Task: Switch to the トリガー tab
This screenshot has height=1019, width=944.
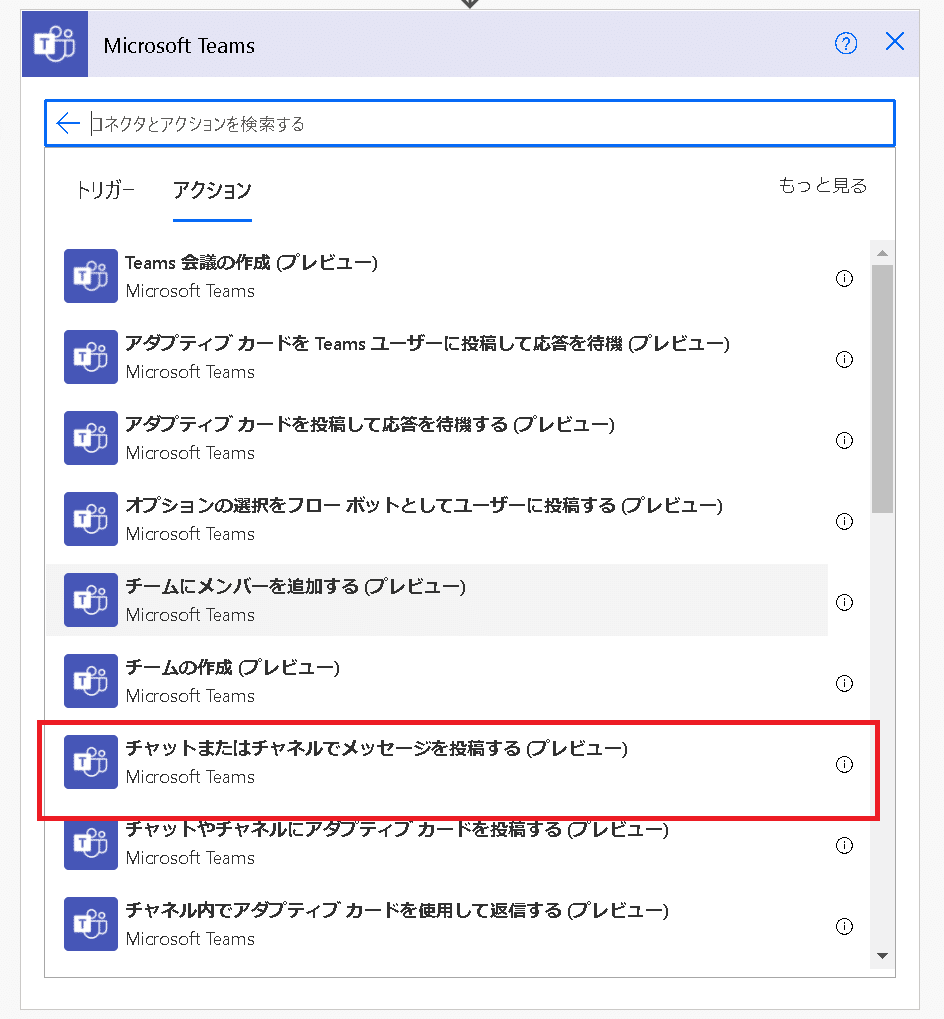Action: [105, 190]
